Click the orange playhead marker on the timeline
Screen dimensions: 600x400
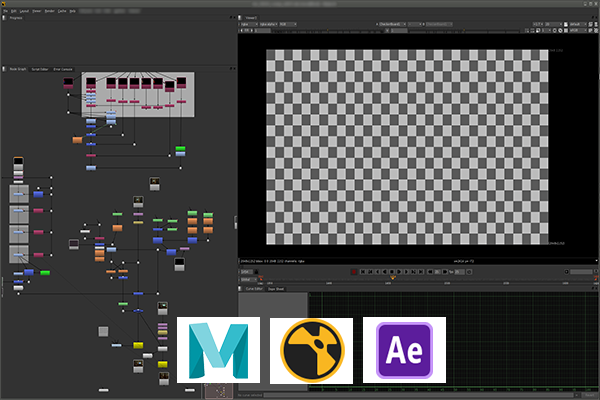(x=392, y=278)
